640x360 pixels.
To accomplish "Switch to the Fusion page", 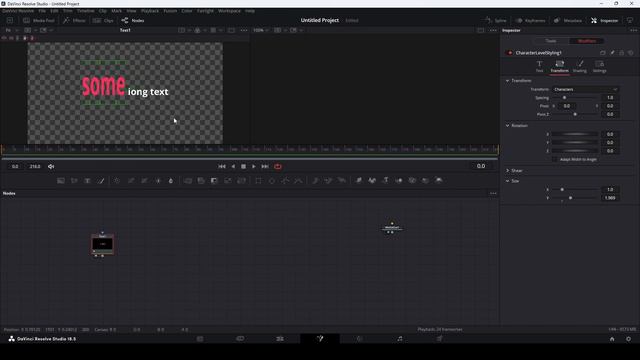I will click(320, 339).
